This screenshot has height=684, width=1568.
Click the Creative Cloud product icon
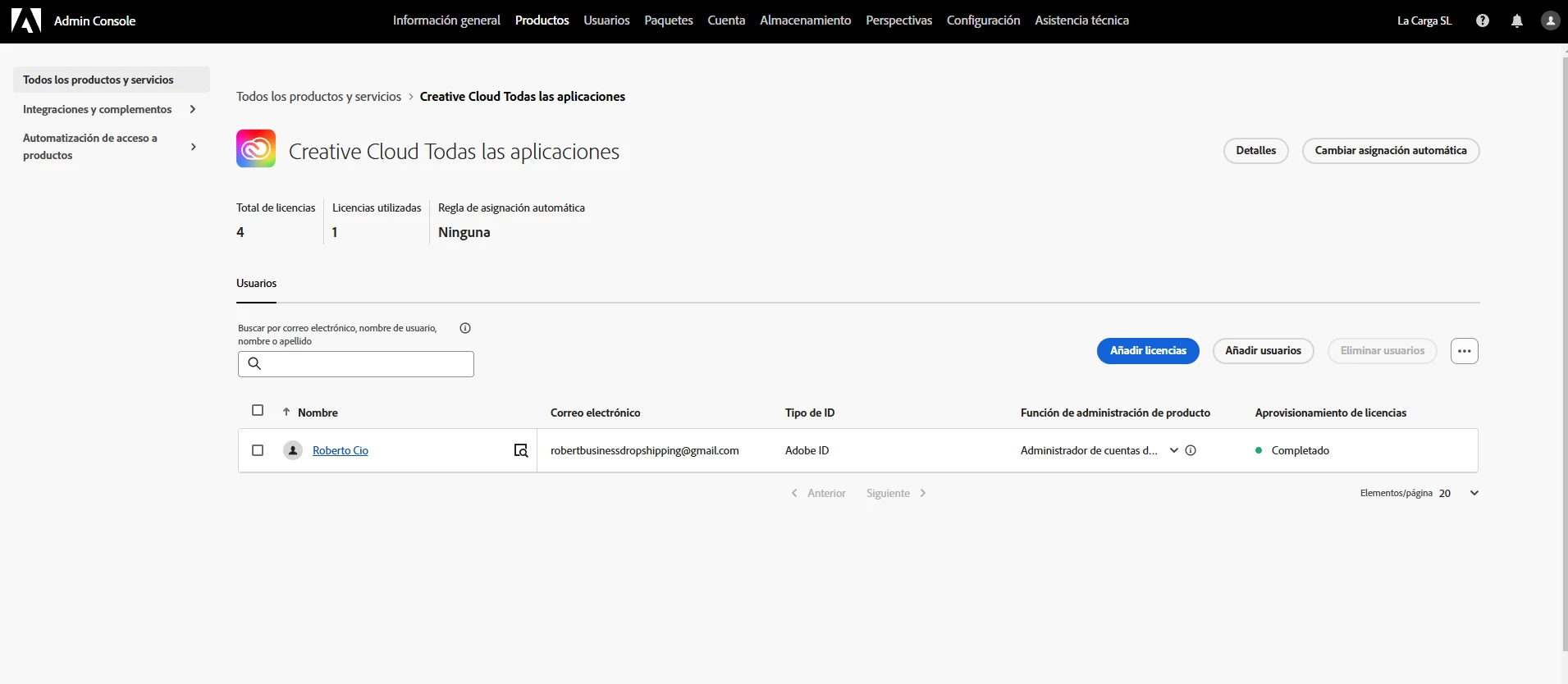pos(256,148)
